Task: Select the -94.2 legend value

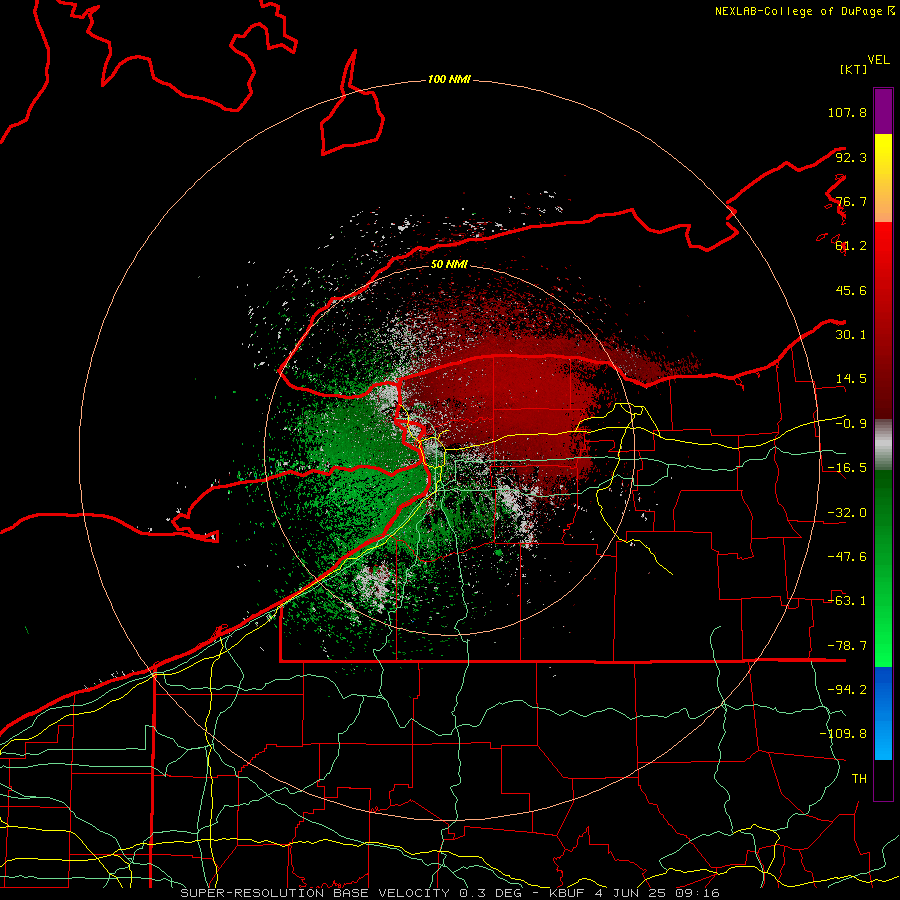Action: pos(847,690)
